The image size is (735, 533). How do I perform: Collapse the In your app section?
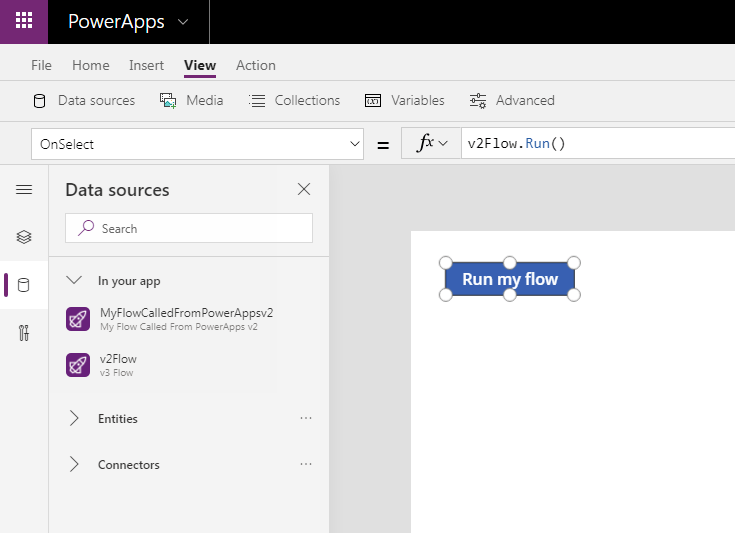click(x=74, y=280)
